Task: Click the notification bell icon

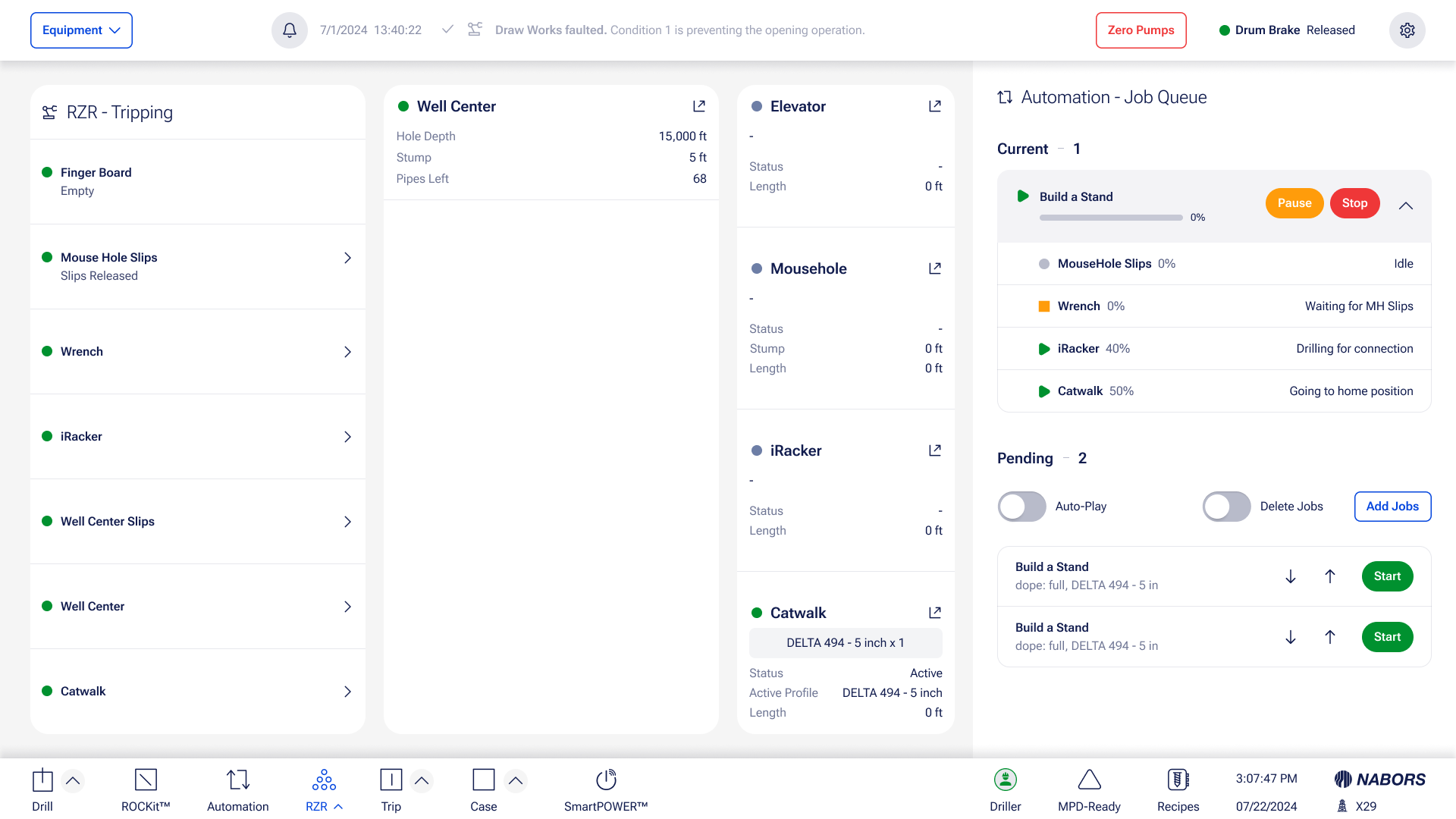Action: [290, 30]
